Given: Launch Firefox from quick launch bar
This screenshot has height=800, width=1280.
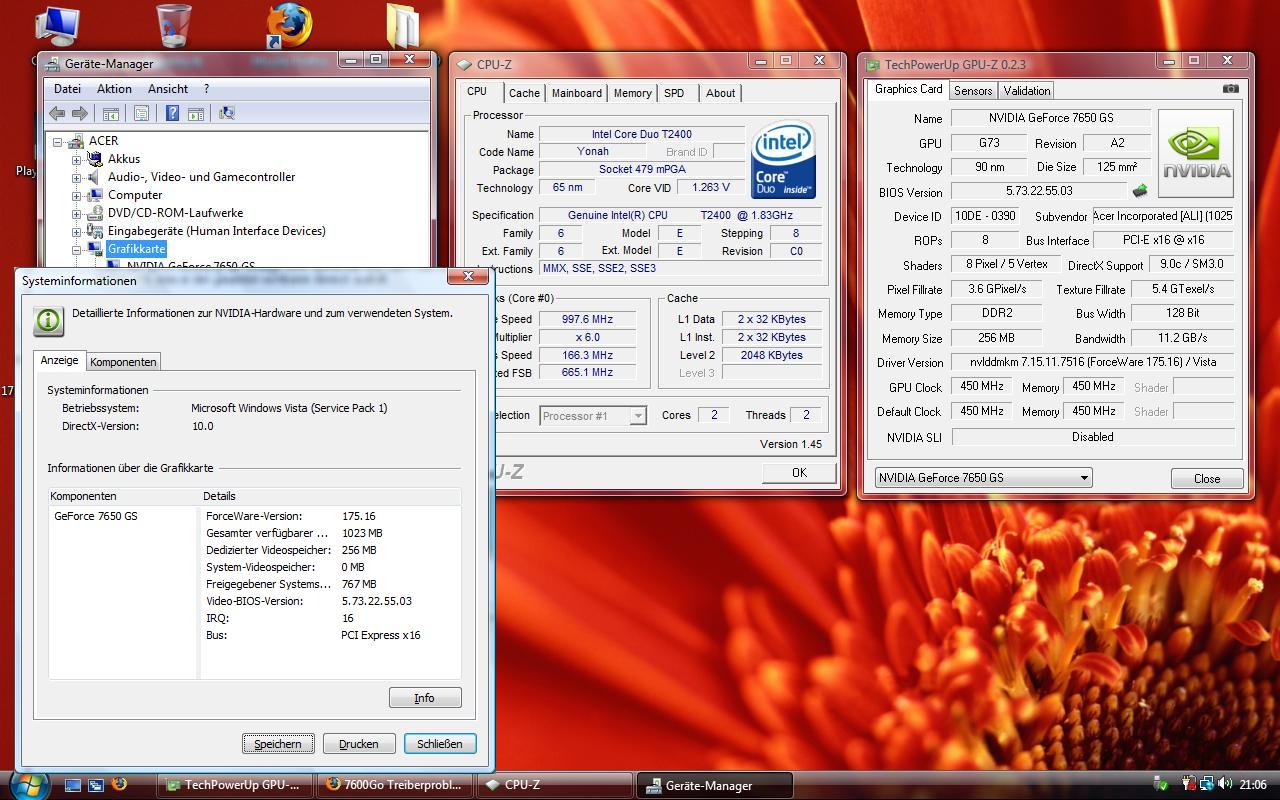Looking at the screenshot, I should click(x=119, y=784).
